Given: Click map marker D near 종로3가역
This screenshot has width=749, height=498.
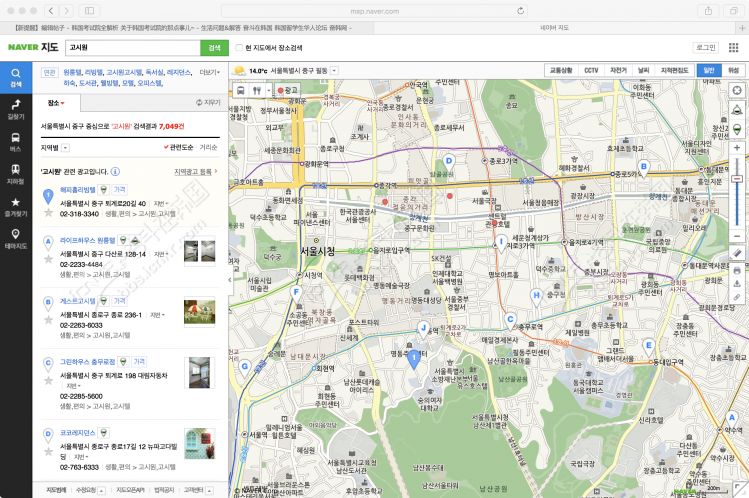Looking at the screenshot, I should coord(449,161).
